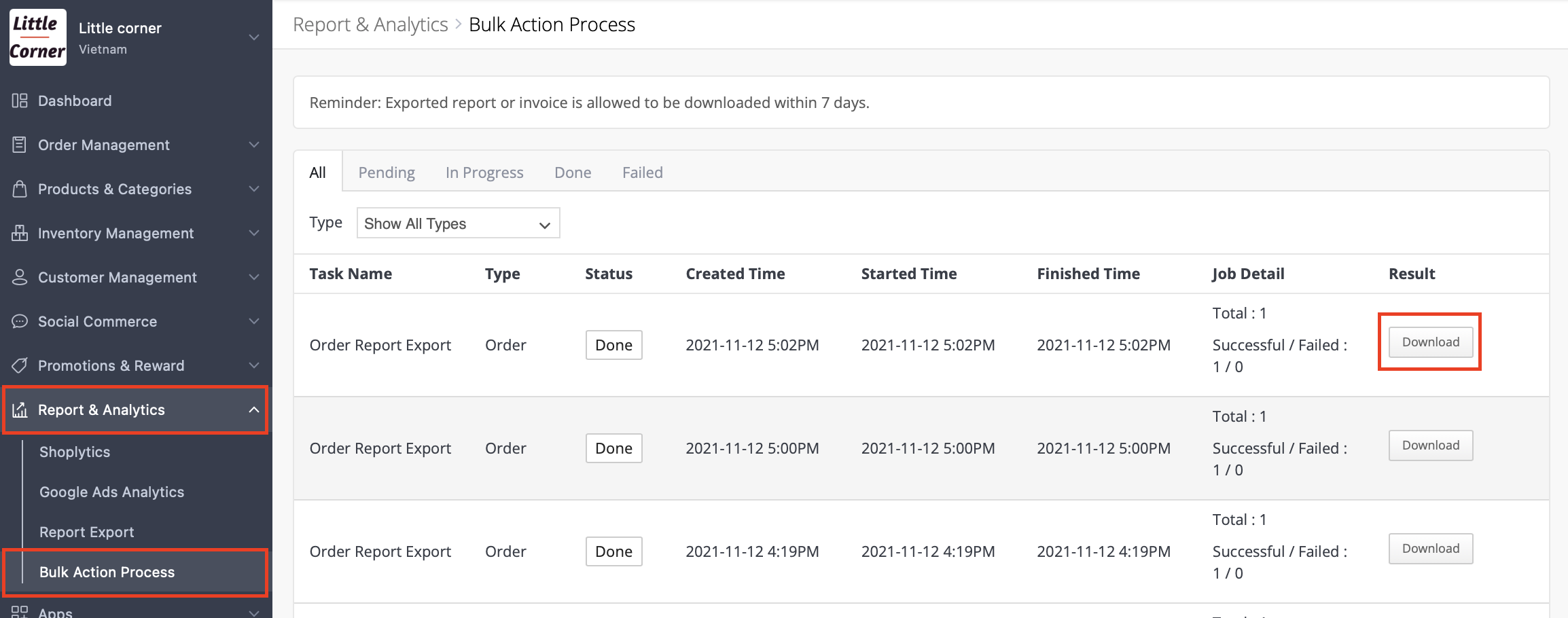Expand the Little corner store switcher chevron
Image resolution: width=1568 pixels, height=618 pixels.
254,37
